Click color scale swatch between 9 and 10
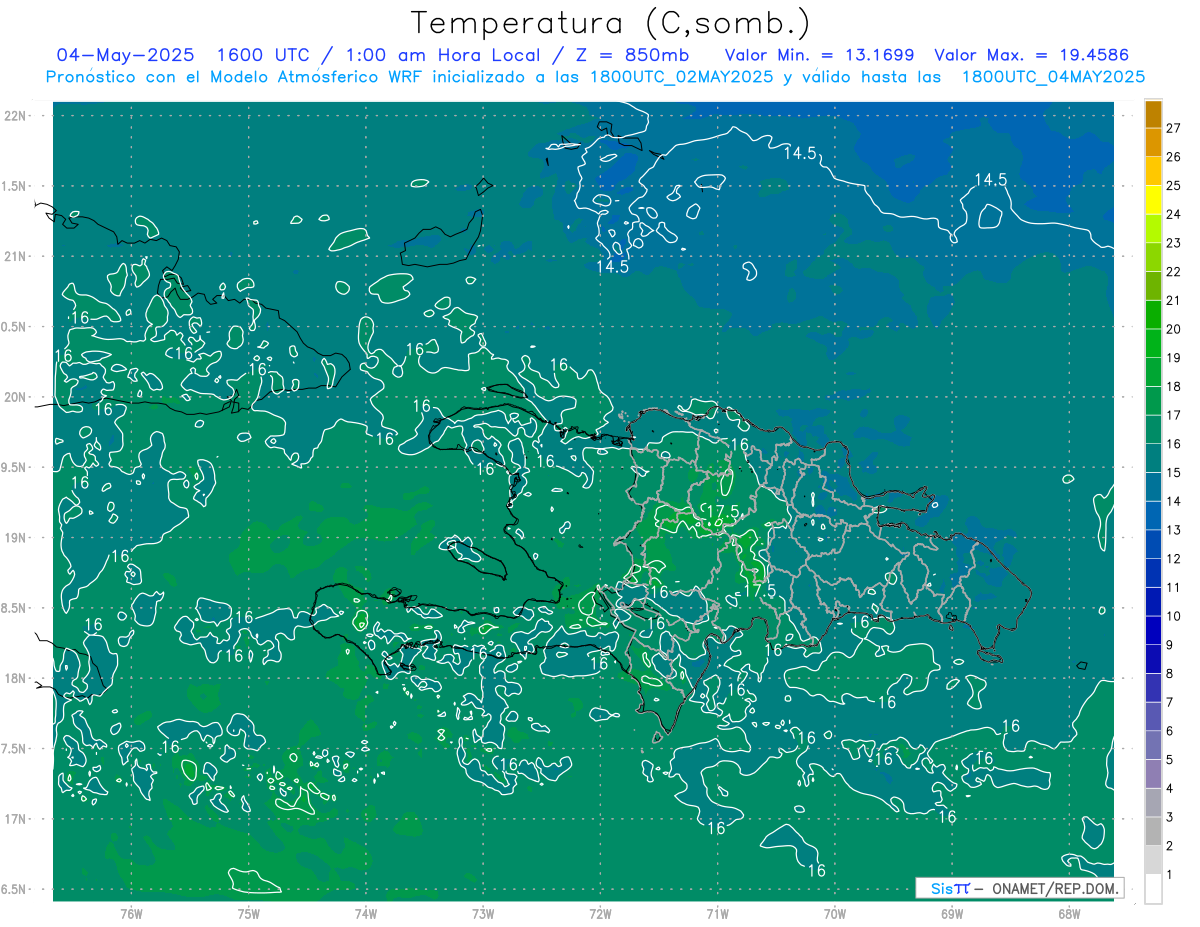The height and width of the screenshot is (927, 1200). [1153, 630]
